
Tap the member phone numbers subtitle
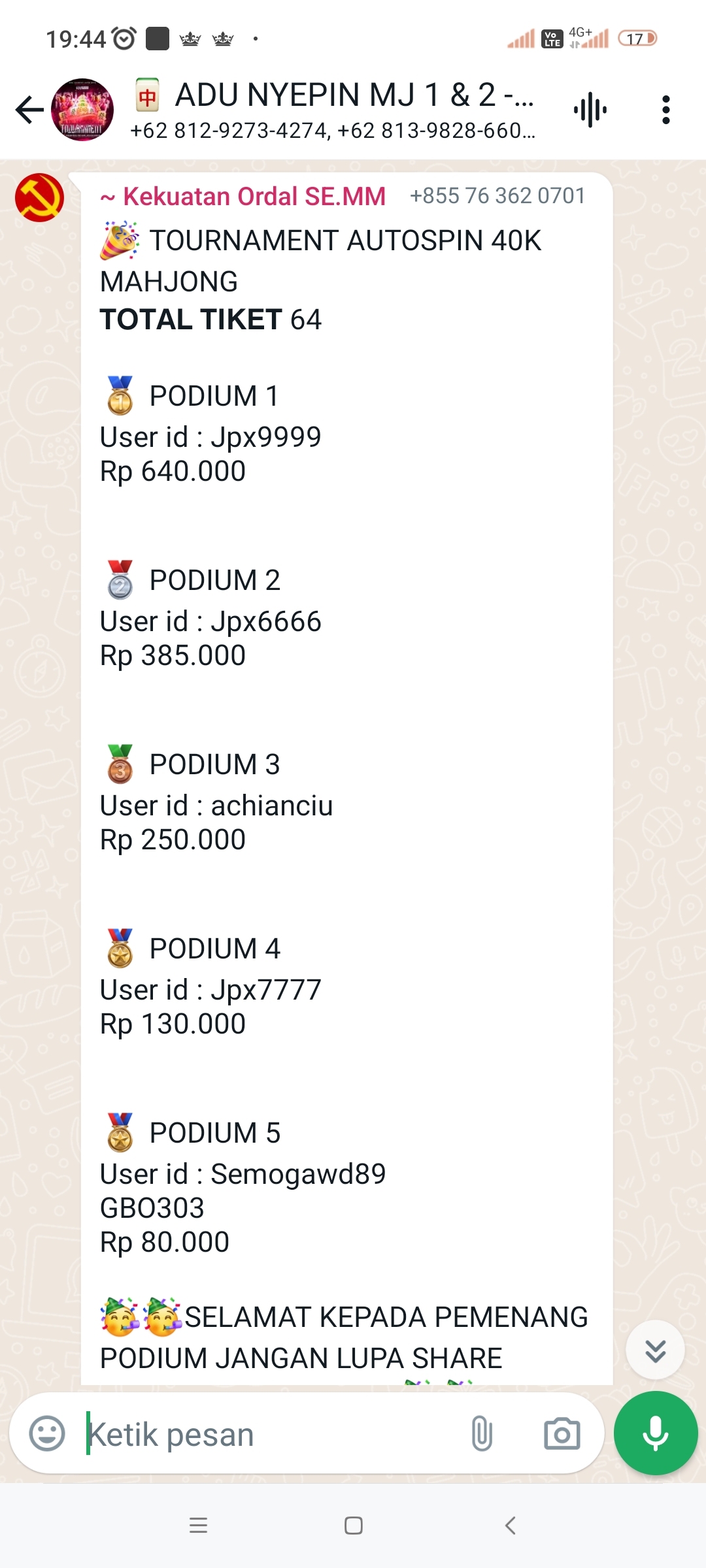(x=332, y=131)
